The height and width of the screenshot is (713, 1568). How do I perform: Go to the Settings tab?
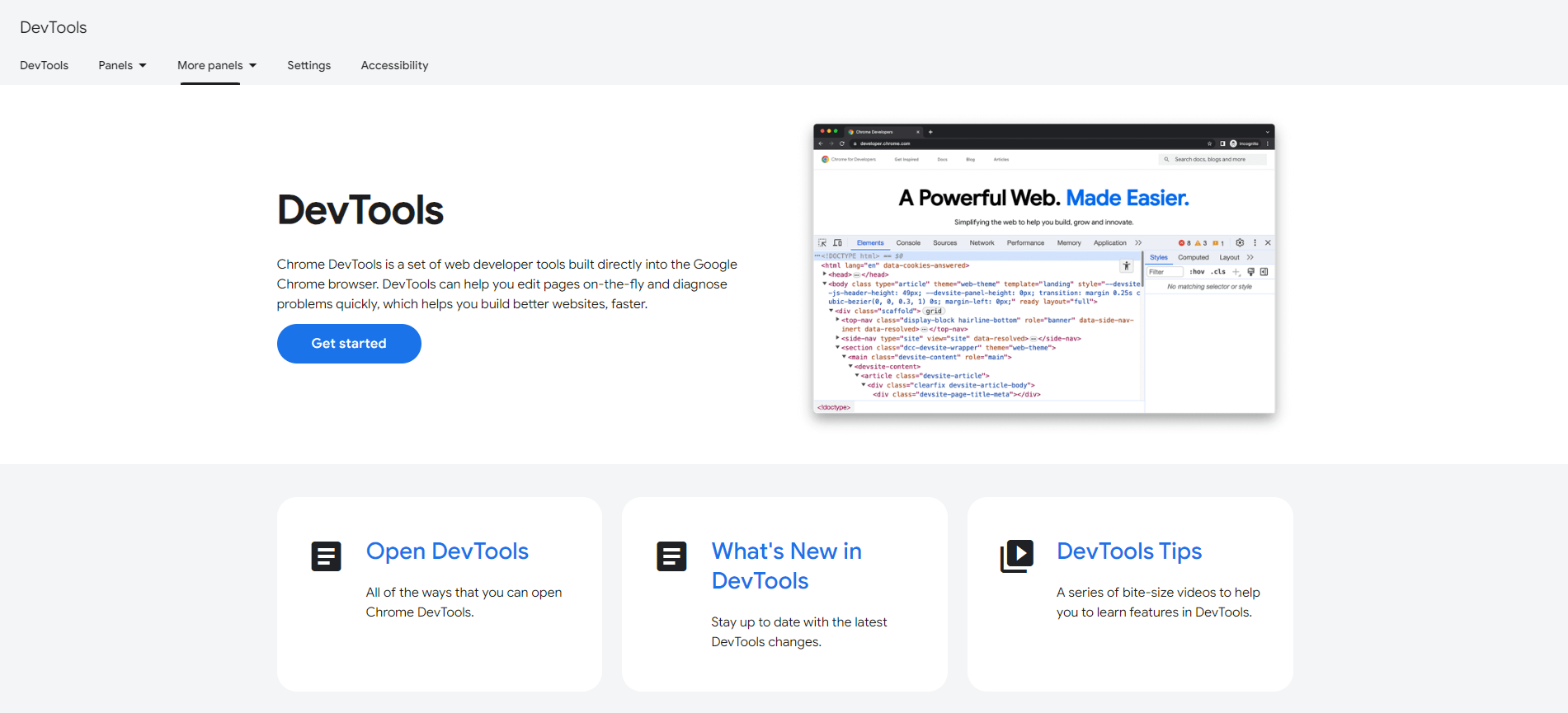(309, 65)
